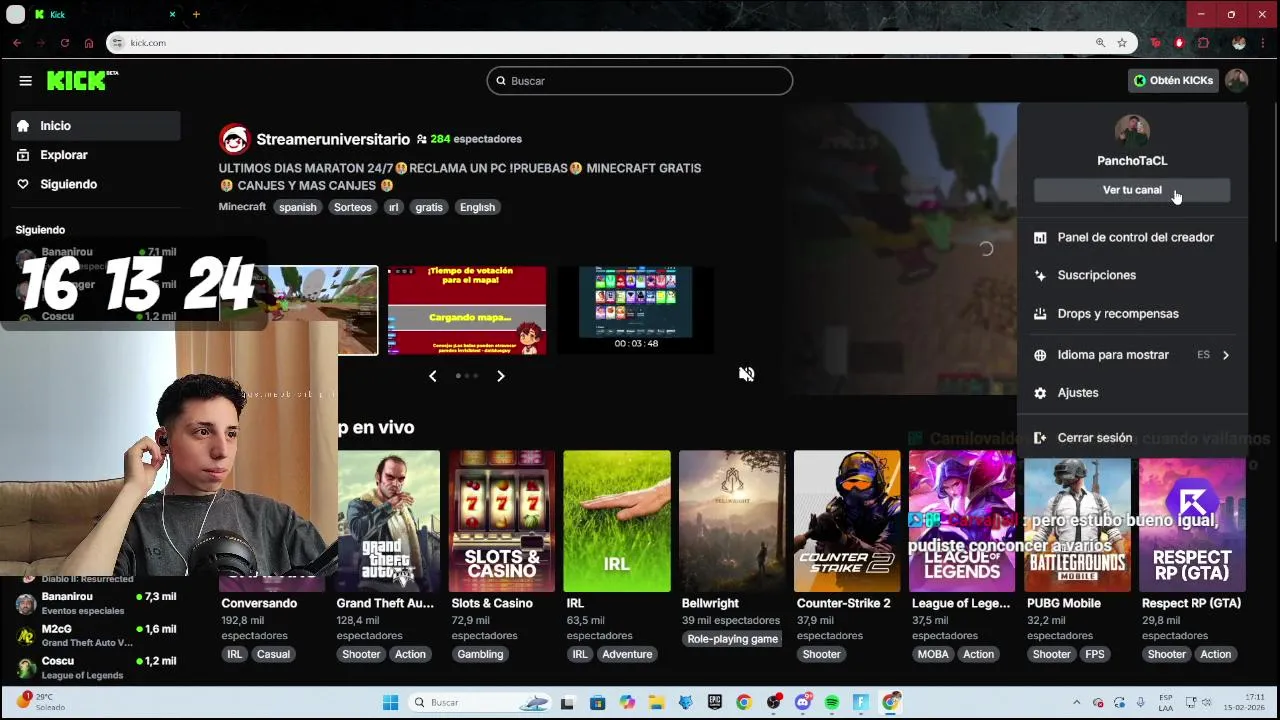Go to previous featured stream arrow
1280x720 pixels.
[432, 376]
